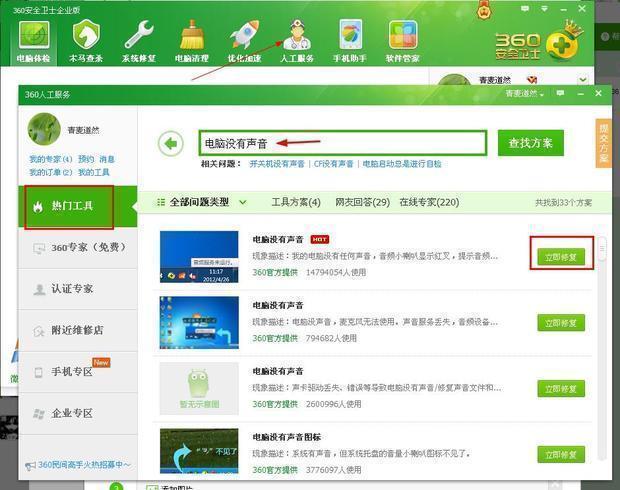Switch to 在线专家(220) tab
The image size is (620, 490).
(x=429, y=202)
